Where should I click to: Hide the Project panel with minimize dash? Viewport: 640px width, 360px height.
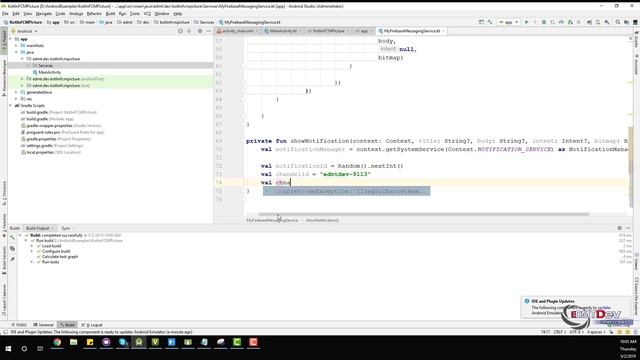tap(209, 31)
